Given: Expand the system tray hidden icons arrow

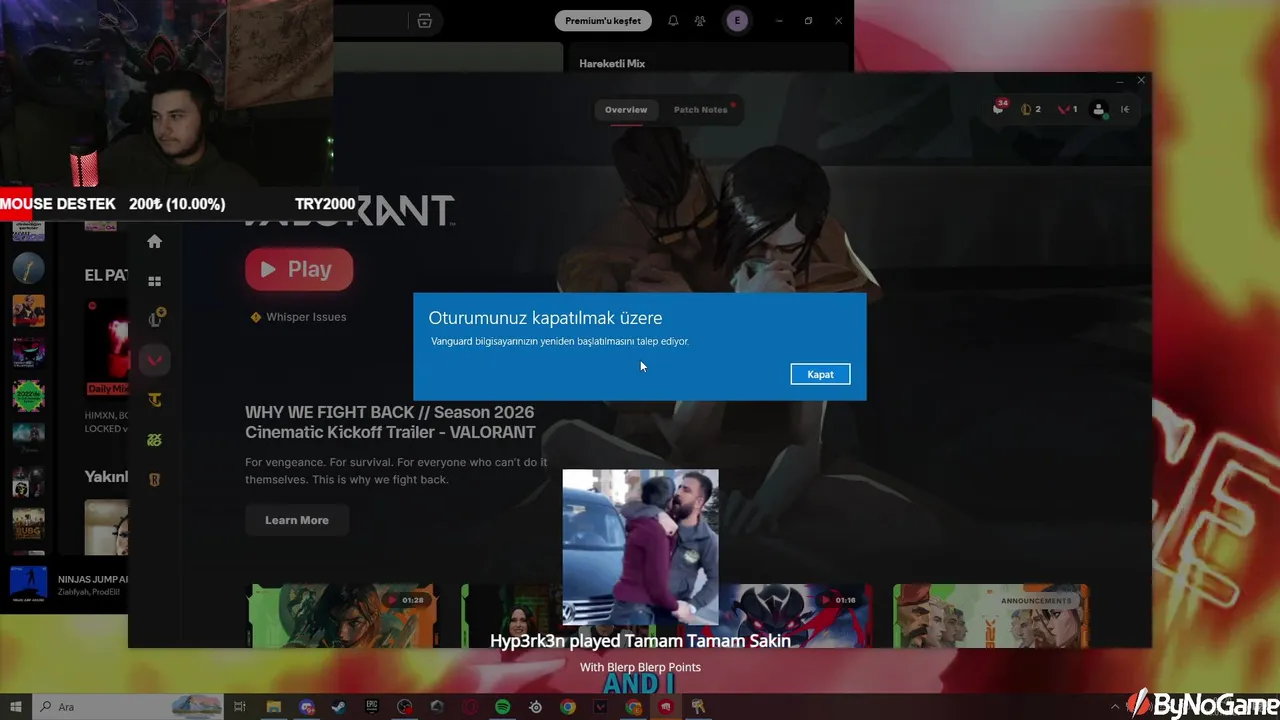Looking at the screenshot, I should [1115, 707].
